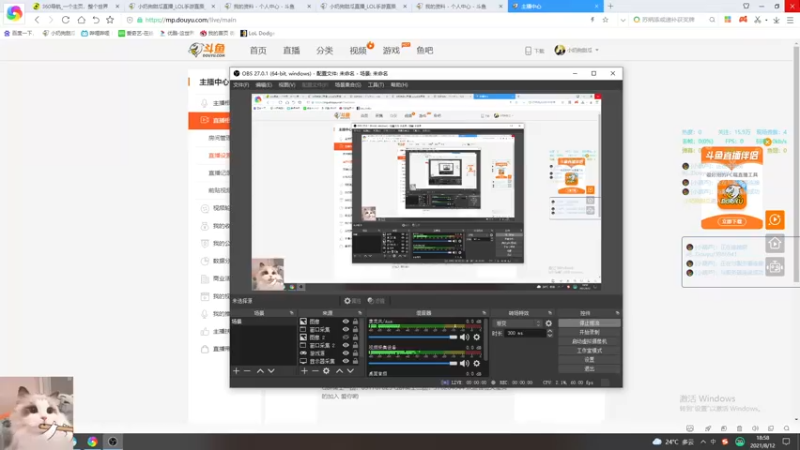Screen dimensions: 800x450
Task: Open the OBS app in the Windows taskbar
Action: [x=113, y=441]
